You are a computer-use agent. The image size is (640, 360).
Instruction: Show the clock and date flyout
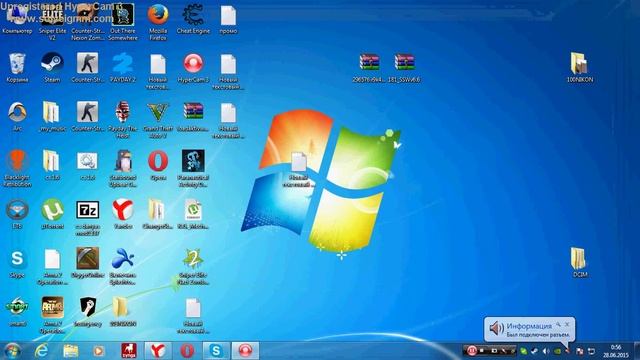616,351
